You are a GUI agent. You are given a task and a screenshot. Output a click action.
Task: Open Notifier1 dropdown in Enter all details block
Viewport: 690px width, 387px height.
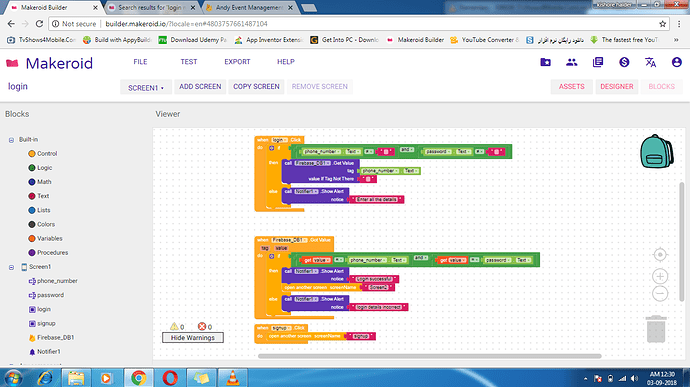[x=306, y=192]
